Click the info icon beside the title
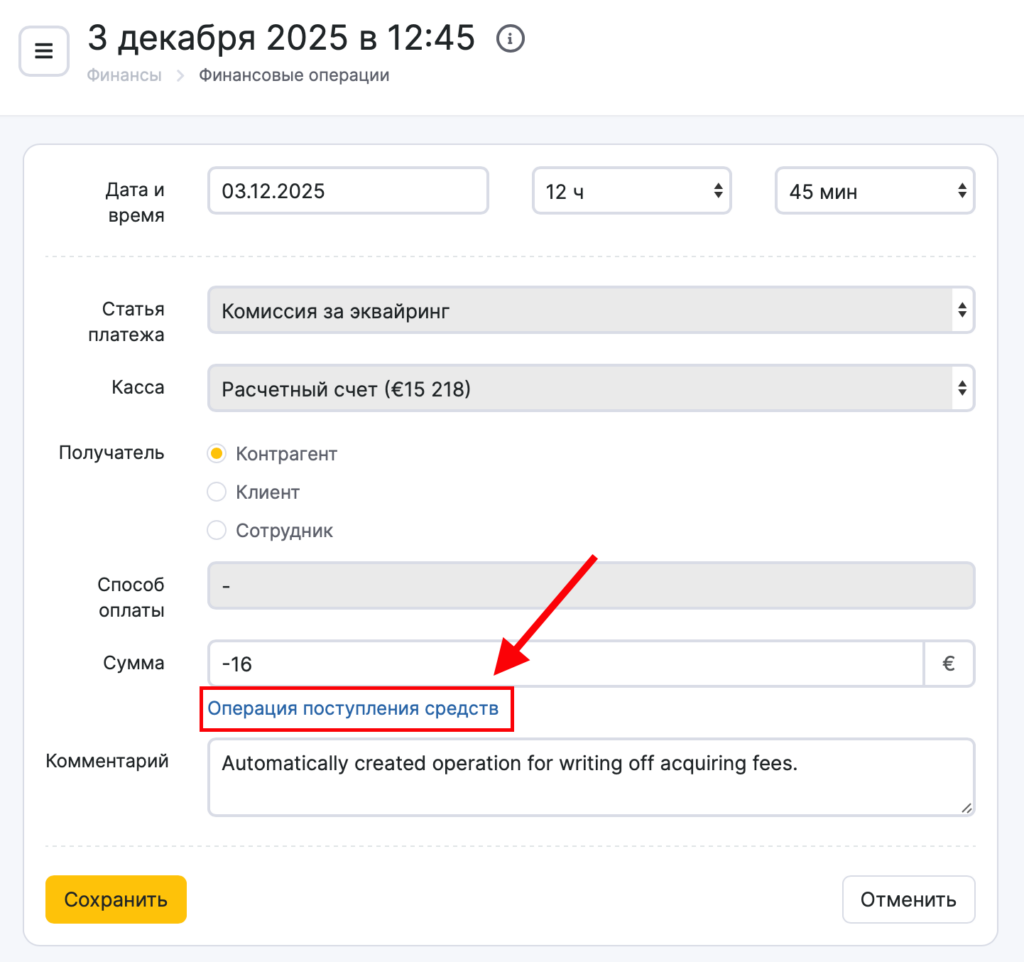The height and width of the screenshot is (962, 1024). [511, 39]
